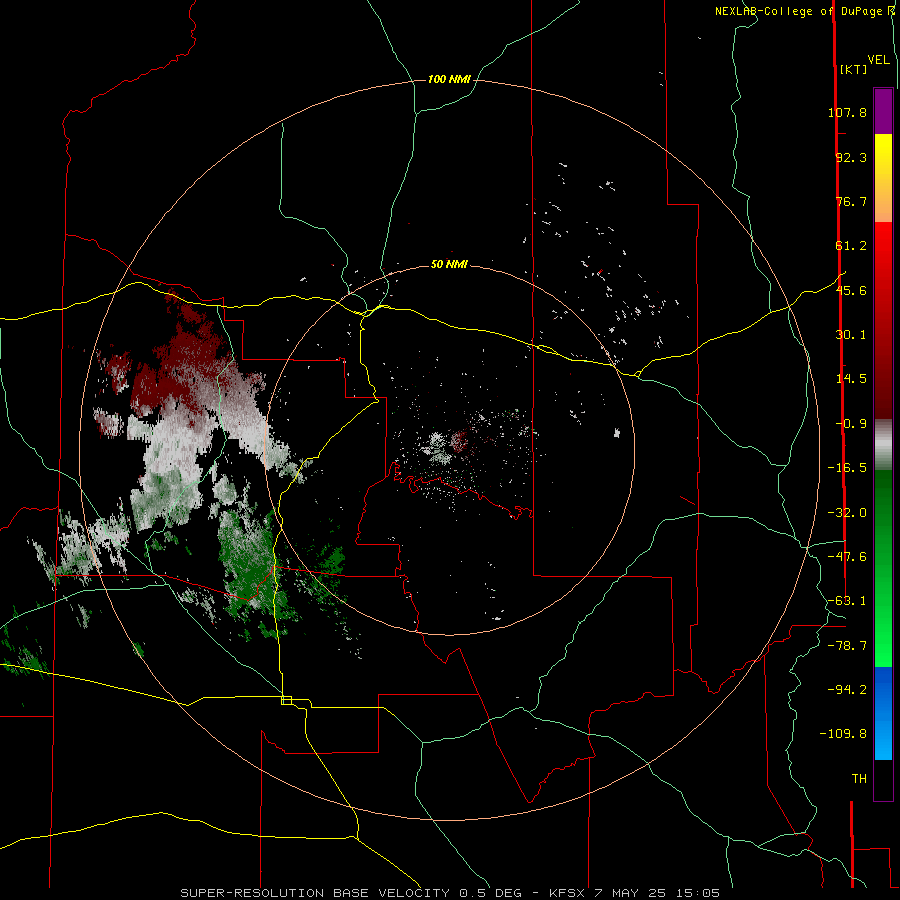Click the green segment of the color bar
This screenshot has width=900, height=900.
(883, 568)
